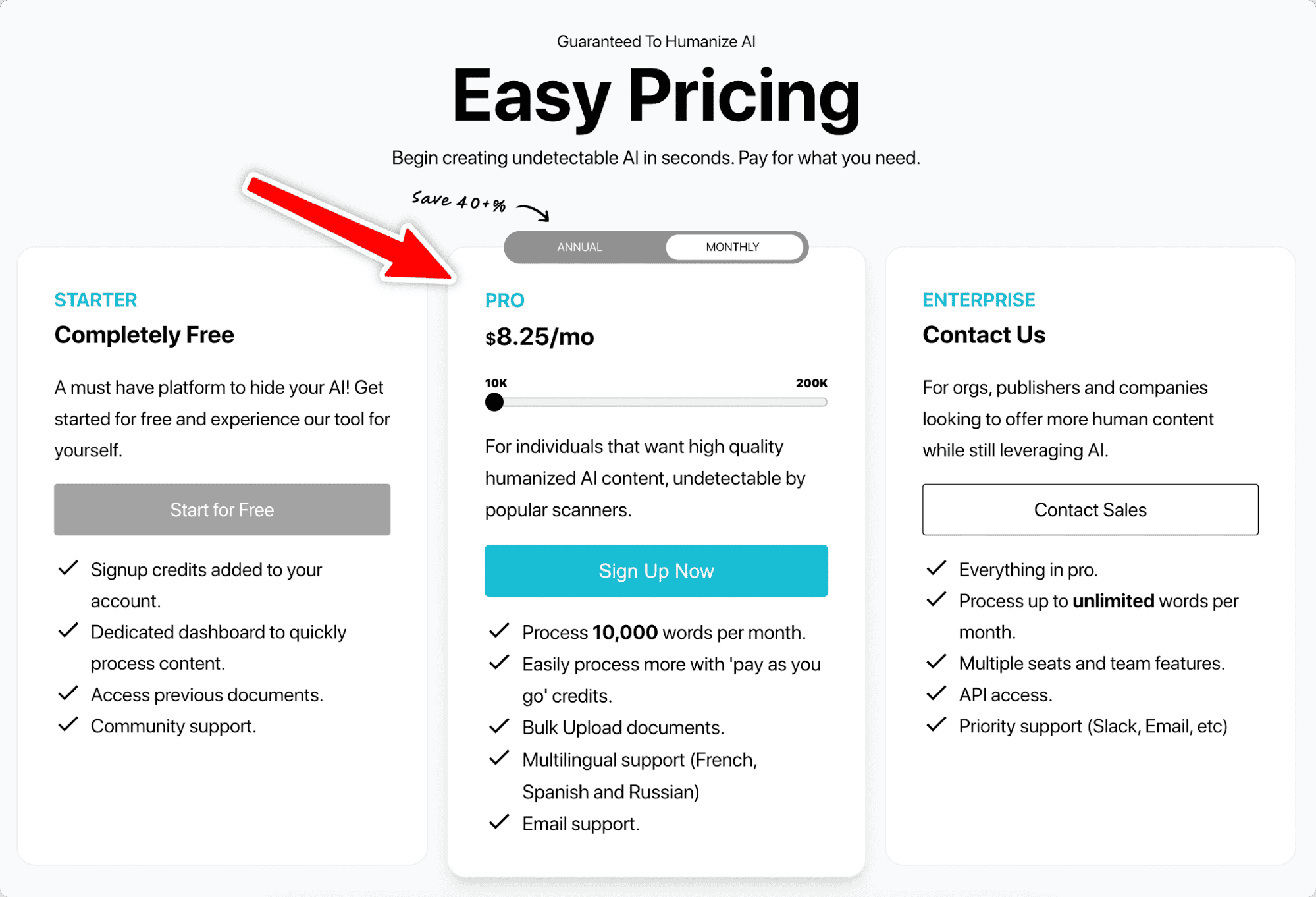Screen dimensions: 1316x897
Task: Switch billing toggle to Annual
Action: 579,247
